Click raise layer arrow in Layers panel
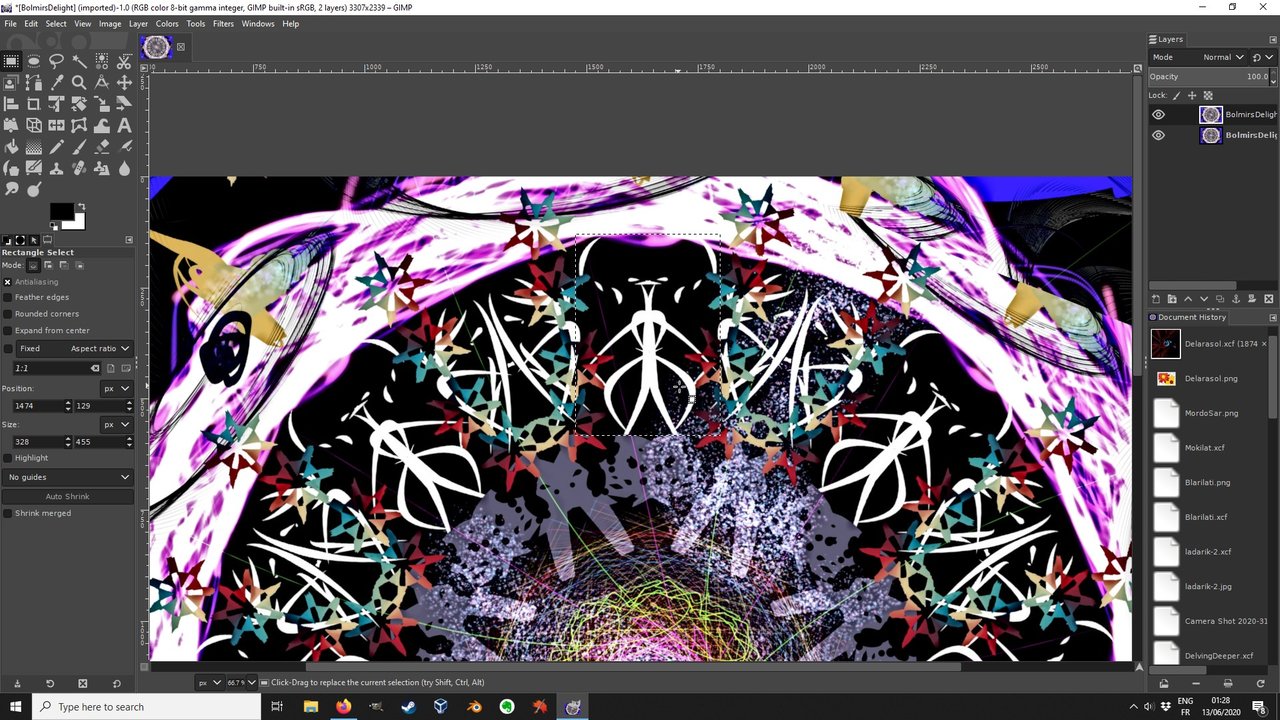Viewport: 1280px width, 720px height. click(x=1188, y=299)
